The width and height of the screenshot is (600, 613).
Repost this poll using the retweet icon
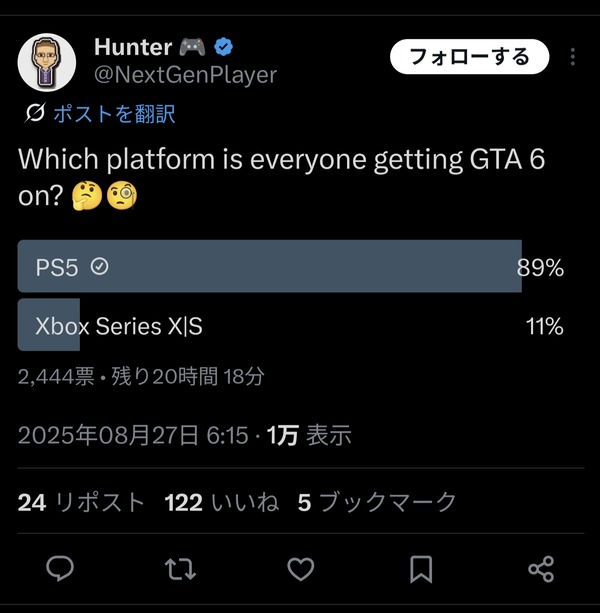pos(180,569)
